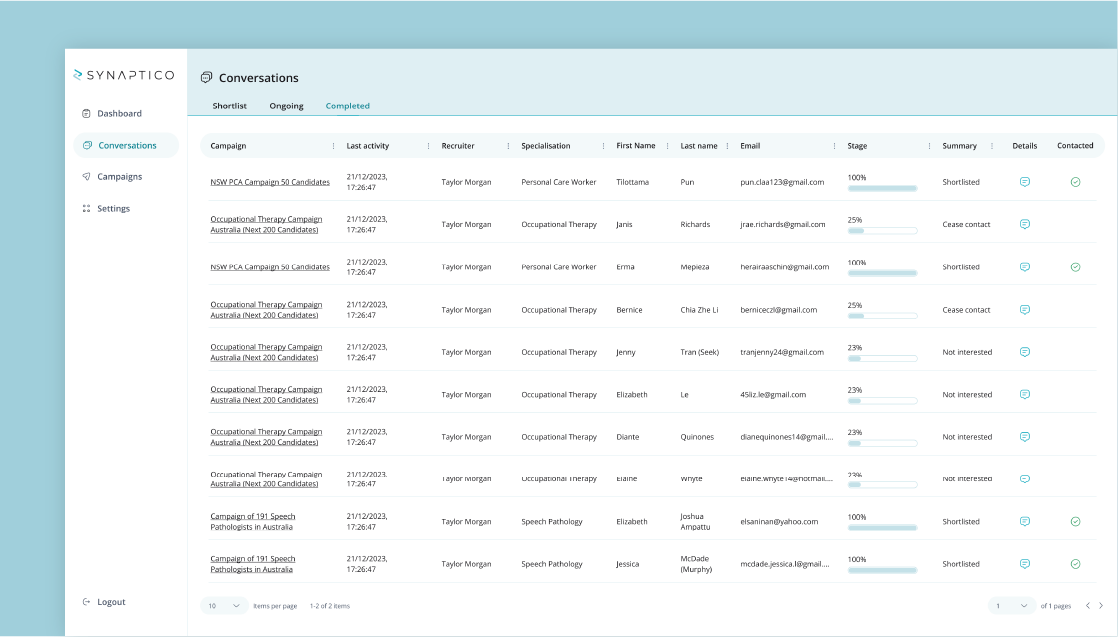
Task: Click email pun.claa123@gmail.com
Action: pos(781,182)
